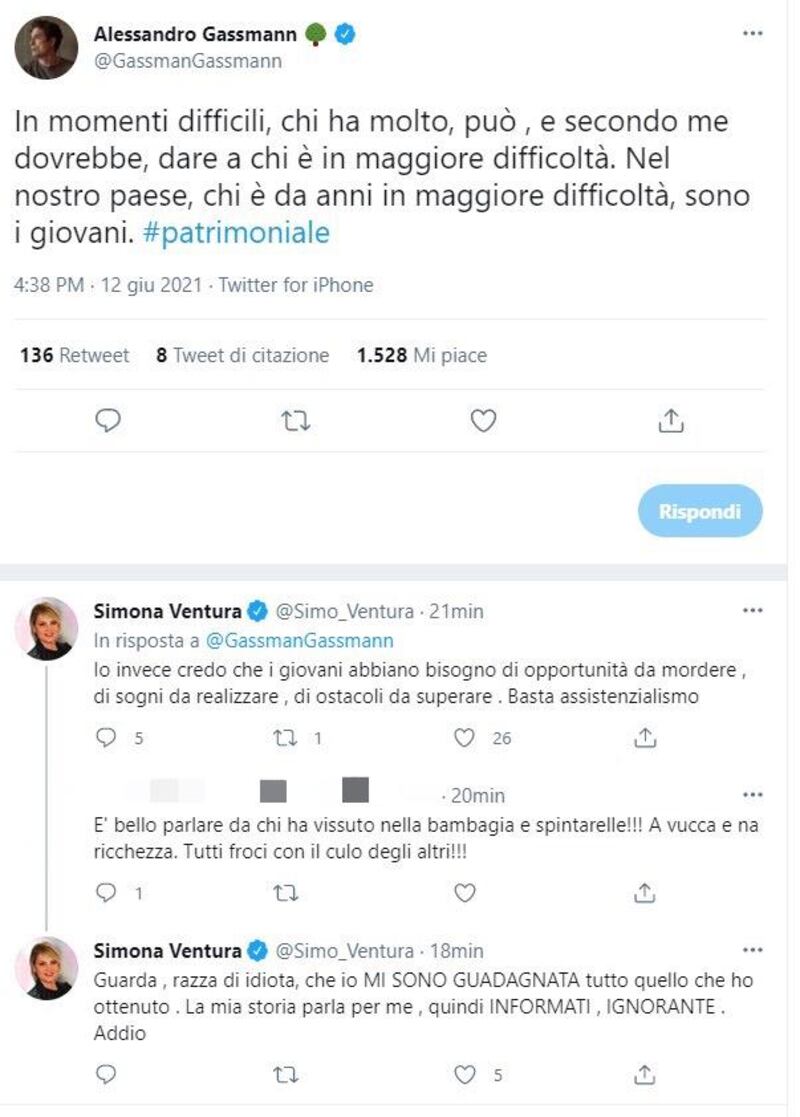Click reply icon under Gassmann's main tweet
800x1117 pixels.
tap(108, 421)
